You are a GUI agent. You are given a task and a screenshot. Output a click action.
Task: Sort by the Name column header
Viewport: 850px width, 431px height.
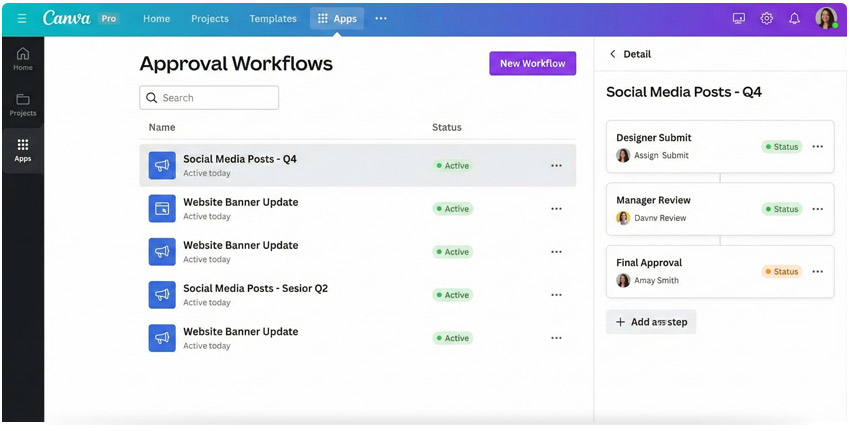click(x=162, y=127)
